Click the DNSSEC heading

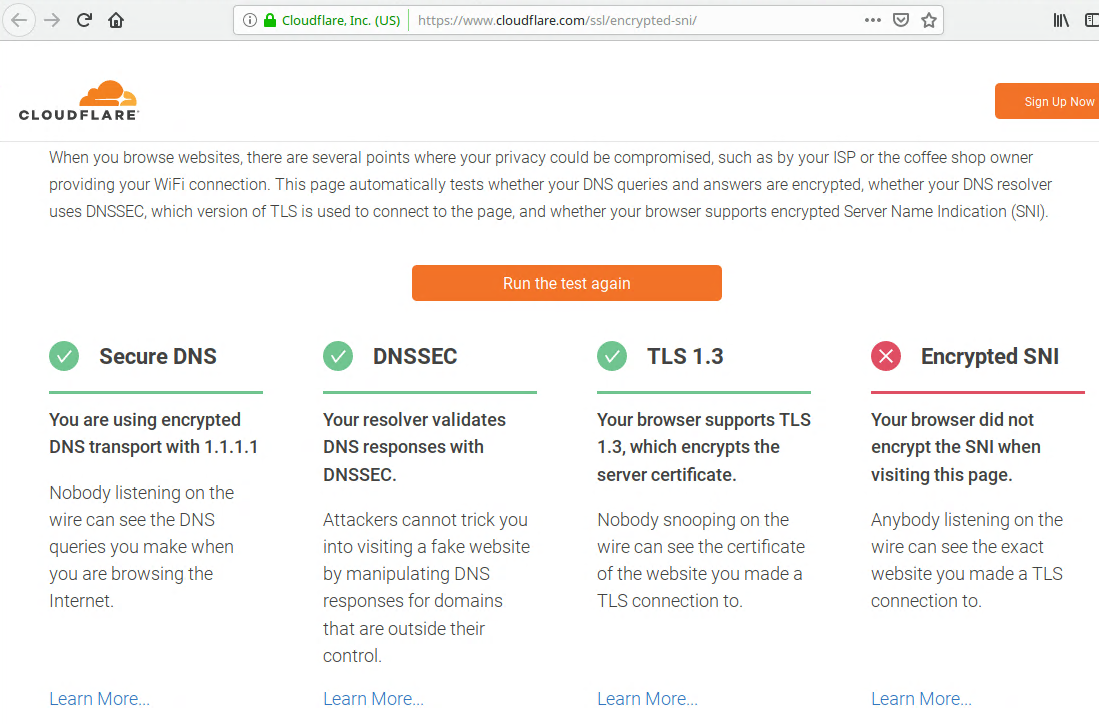click(415, 356)
